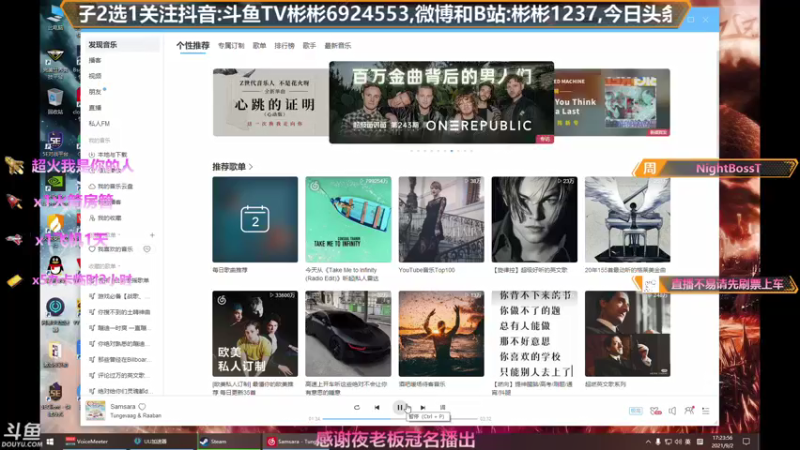Screen dimensions: 800x450
Task: Open the You Think a Last banner
Action: pos(612,103)
